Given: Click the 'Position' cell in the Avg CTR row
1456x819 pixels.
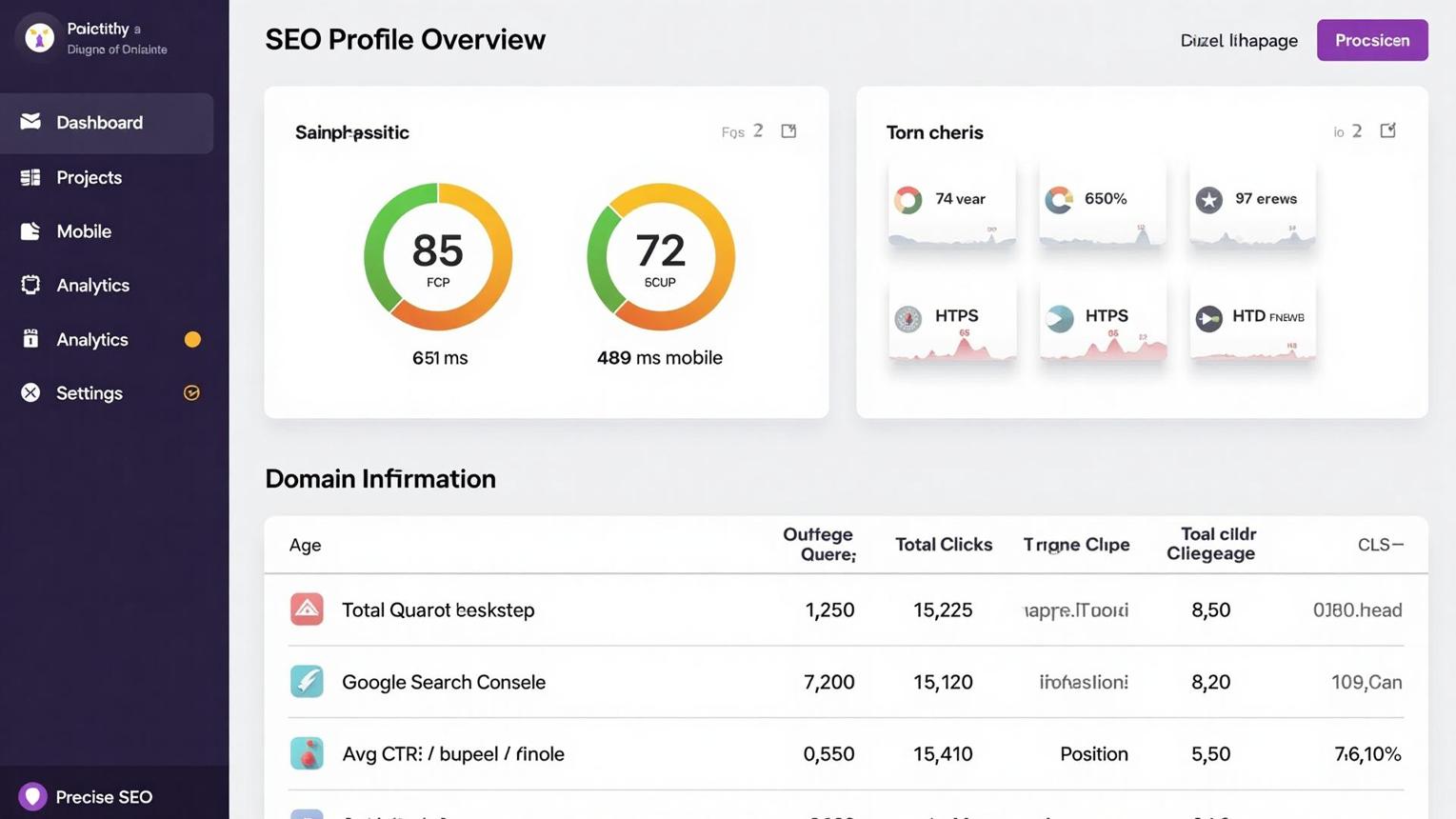Looking at the screenshot, I should (x=1094, y=754).
